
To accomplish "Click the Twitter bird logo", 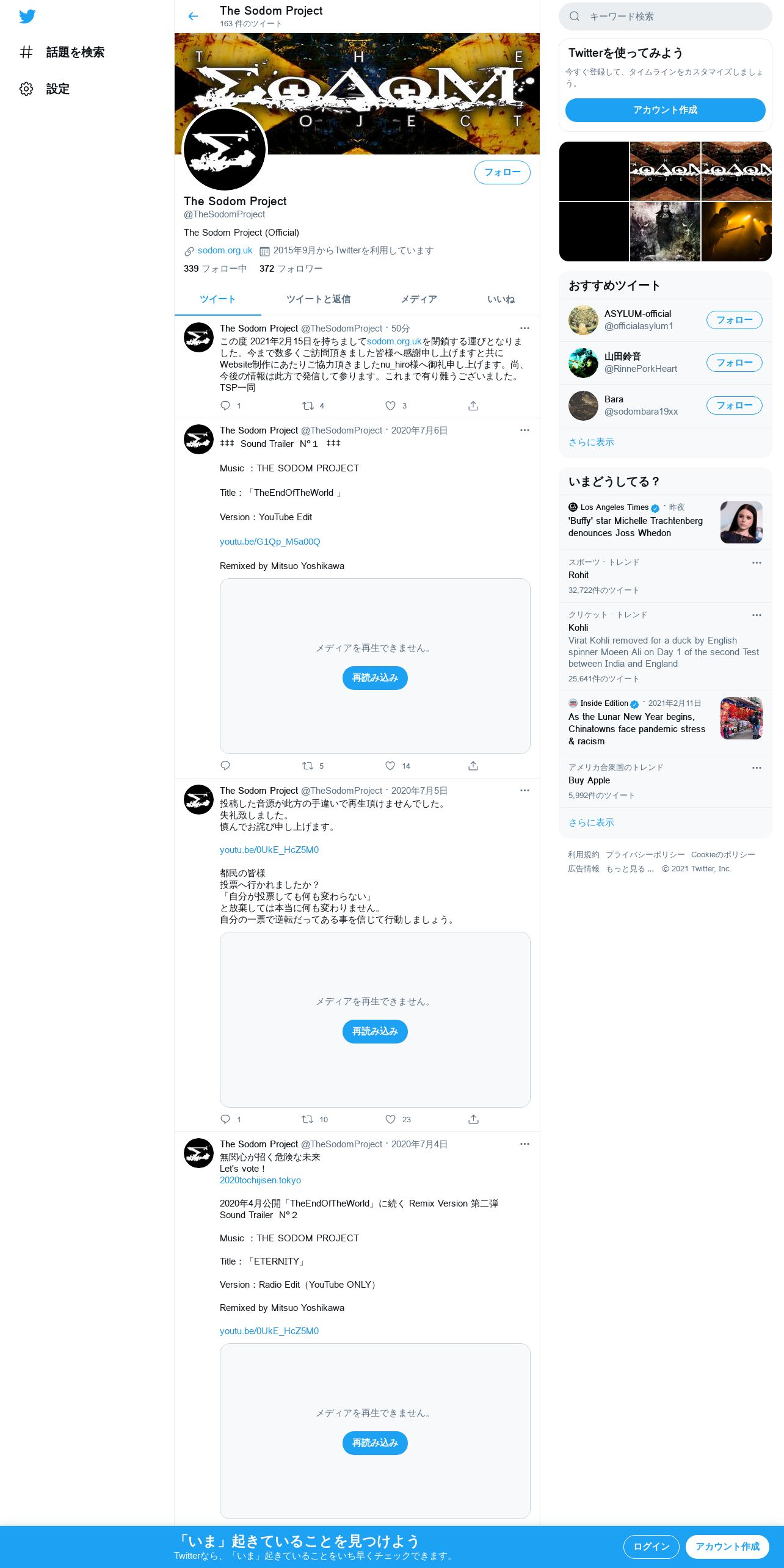I will pos(27,16).
